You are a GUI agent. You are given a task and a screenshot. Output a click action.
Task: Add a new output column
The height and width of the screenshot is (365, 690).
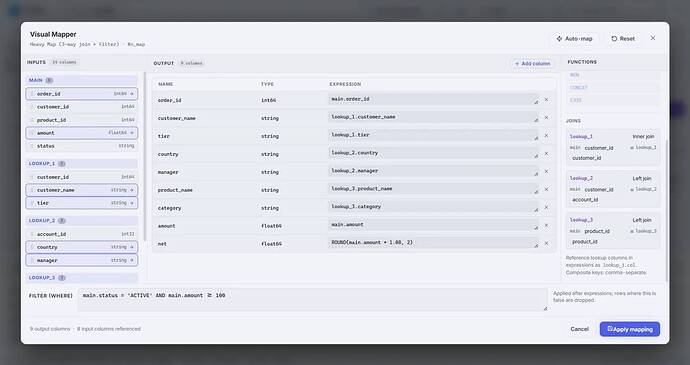click(532, 64)
